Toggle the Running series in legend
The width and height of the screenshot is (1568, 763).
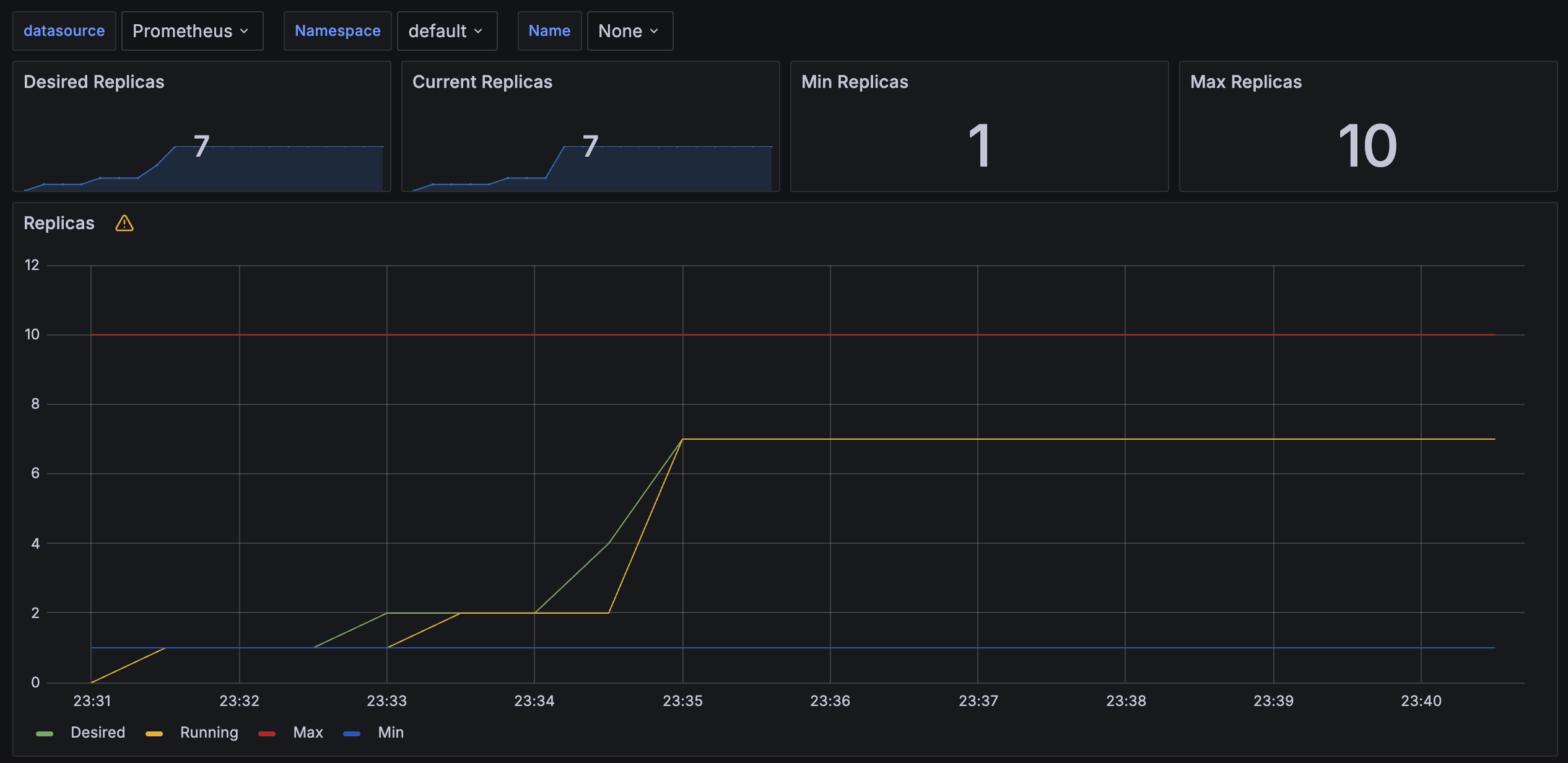click(x=209, y=733)
